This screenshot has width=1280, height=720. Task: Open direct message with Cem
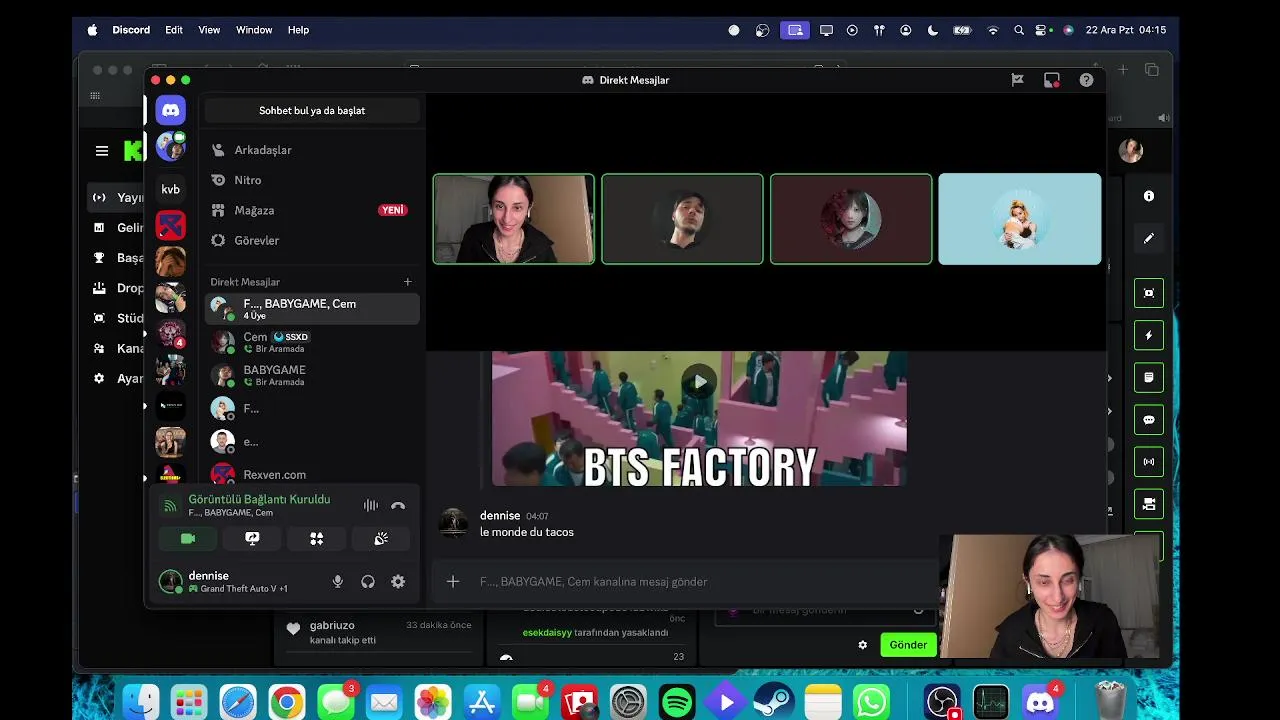pos(312,341)
